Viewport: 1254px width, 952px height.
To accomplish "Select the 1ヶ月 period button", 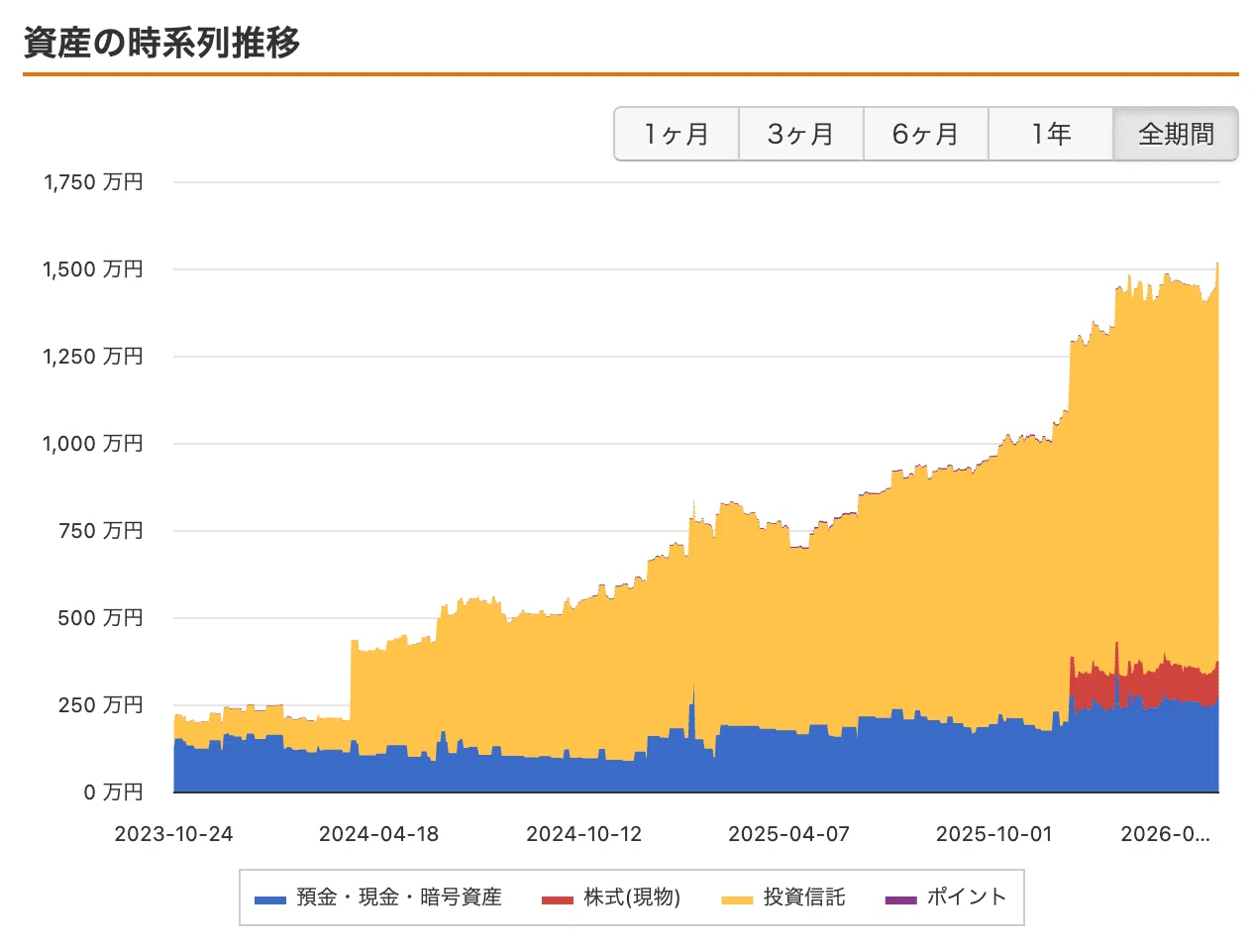I will point(677,134).
